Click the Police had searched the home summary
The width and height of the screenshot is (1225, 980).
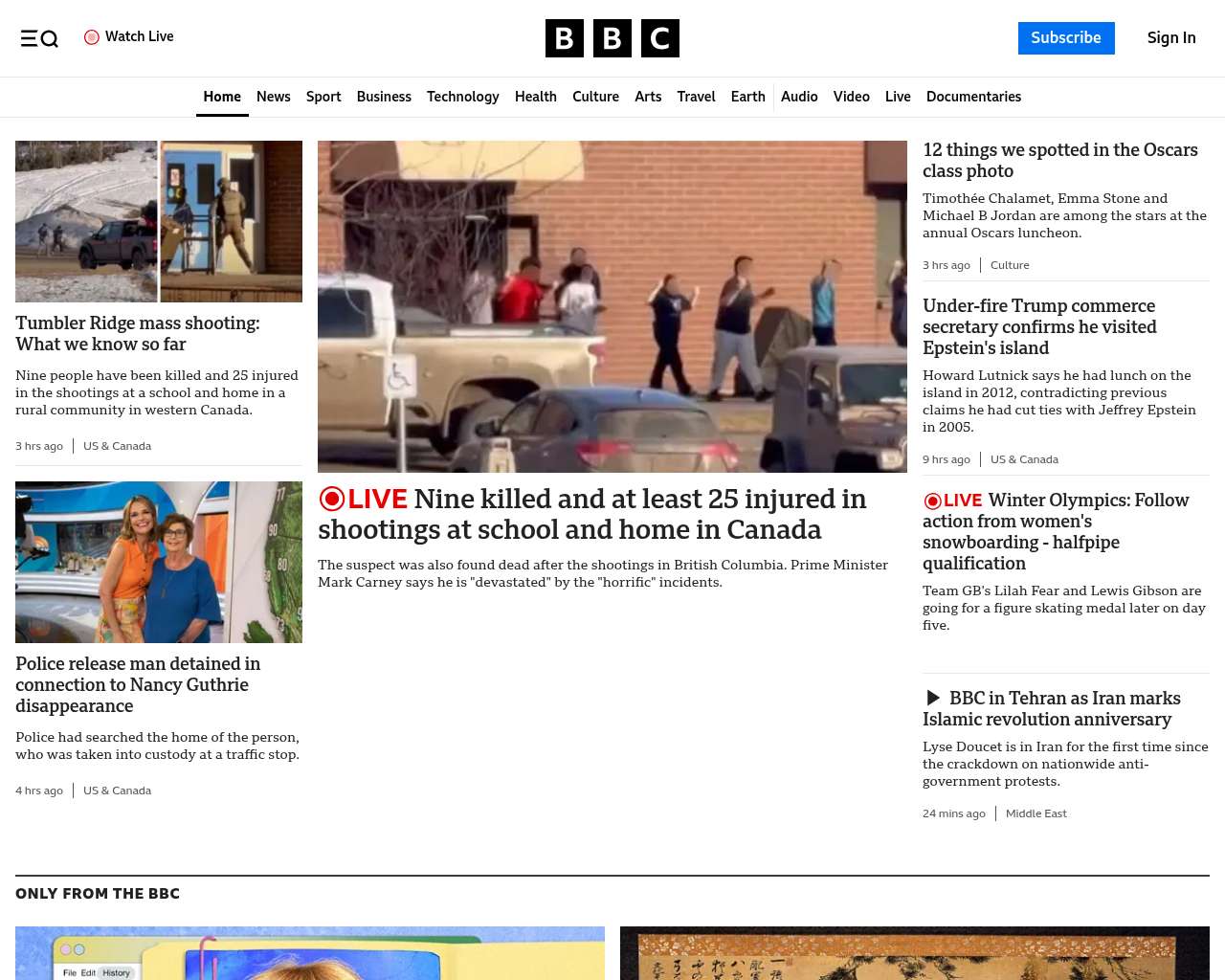[158, 746]
